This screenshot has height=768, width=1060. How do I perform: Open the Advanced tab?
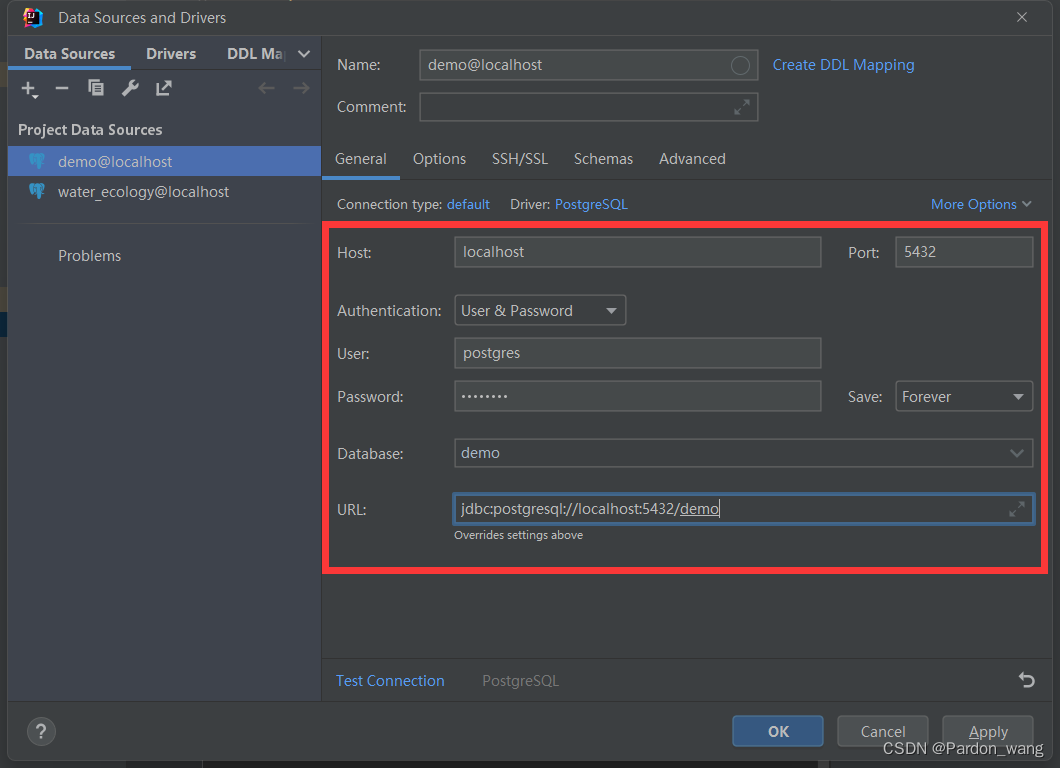tap(692, 159)
